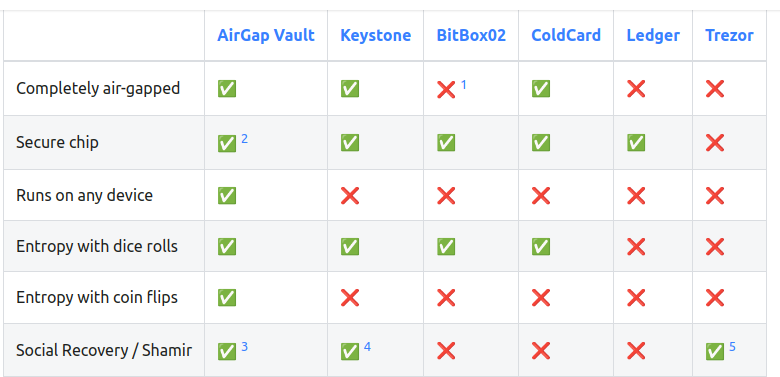Open the AirGap Vault header link

(x=266, y=35)
